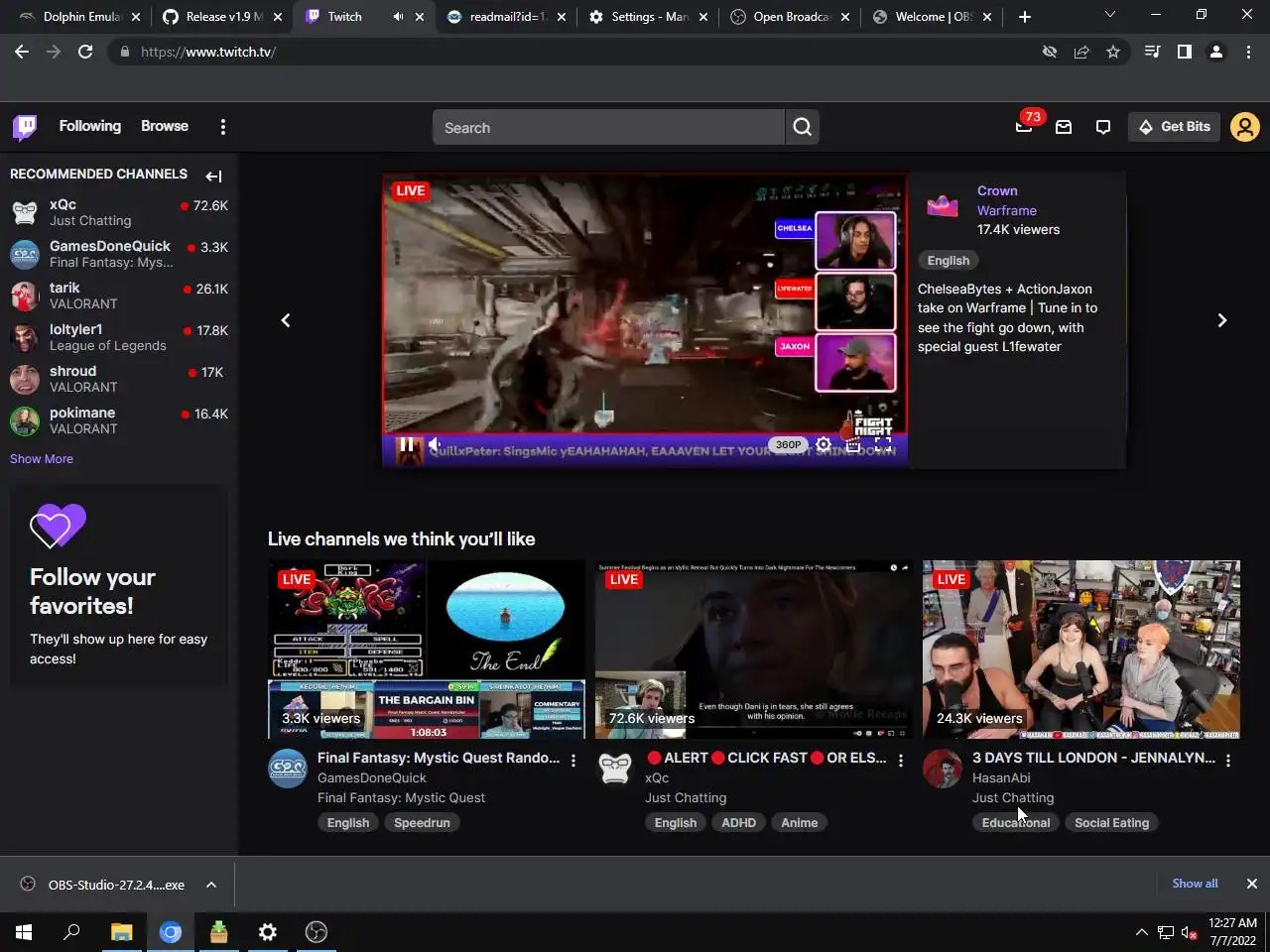Open pokimane channel in sidebar

pos(119,420)
